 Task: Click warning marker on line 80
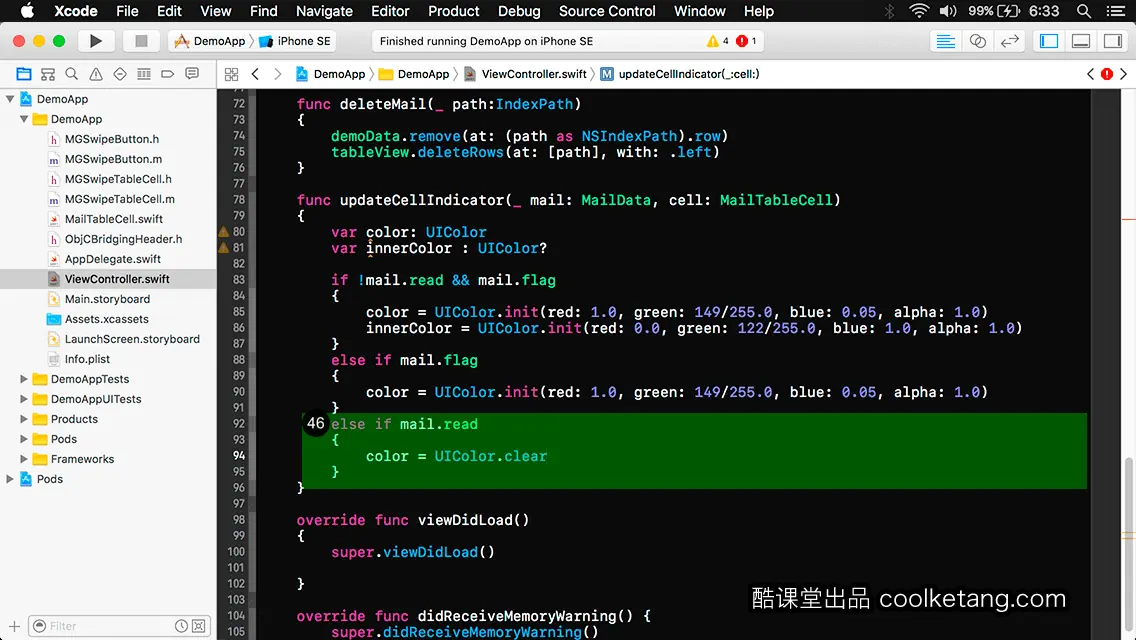(224, 232)
